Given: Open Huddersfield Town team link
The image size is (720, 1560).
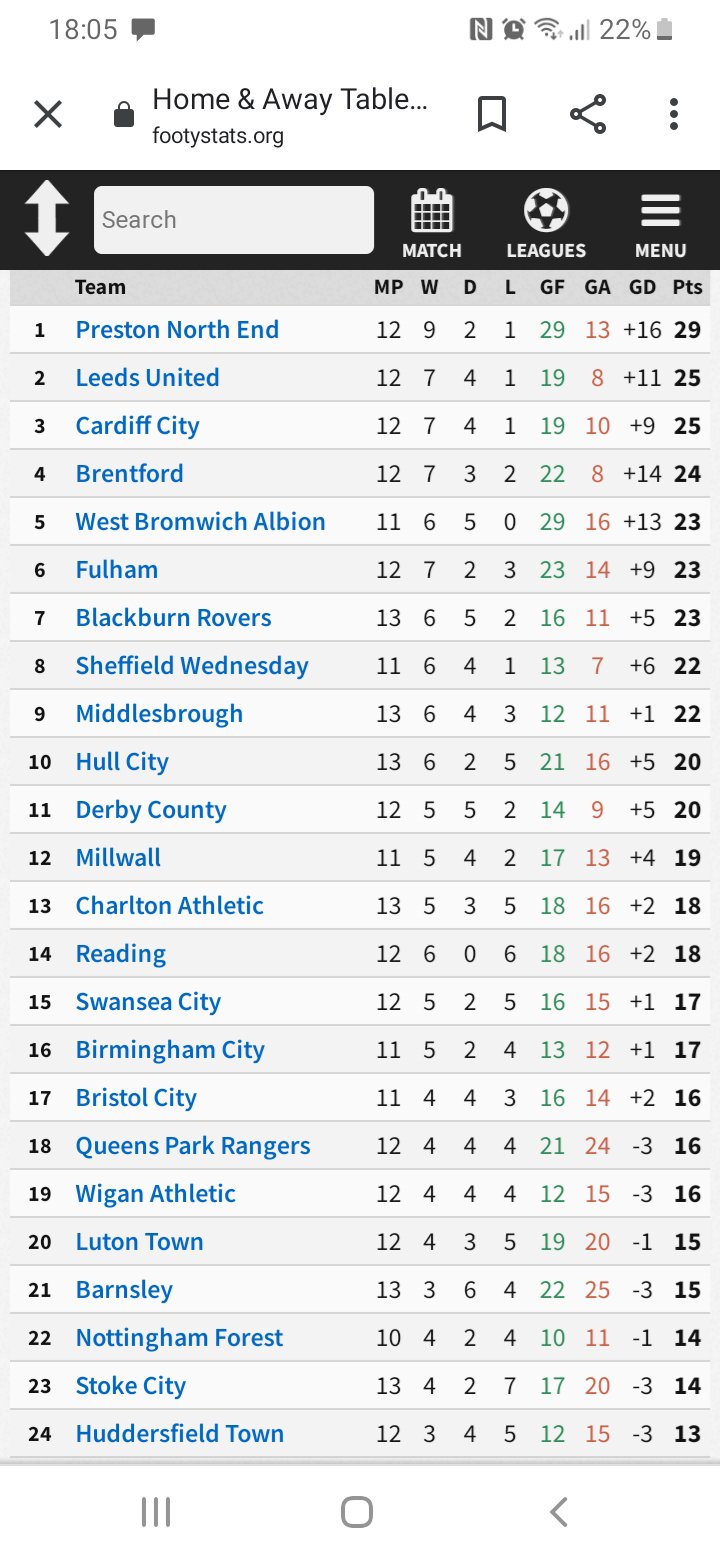Looking at the screenshot, I should pos(180,1434).
